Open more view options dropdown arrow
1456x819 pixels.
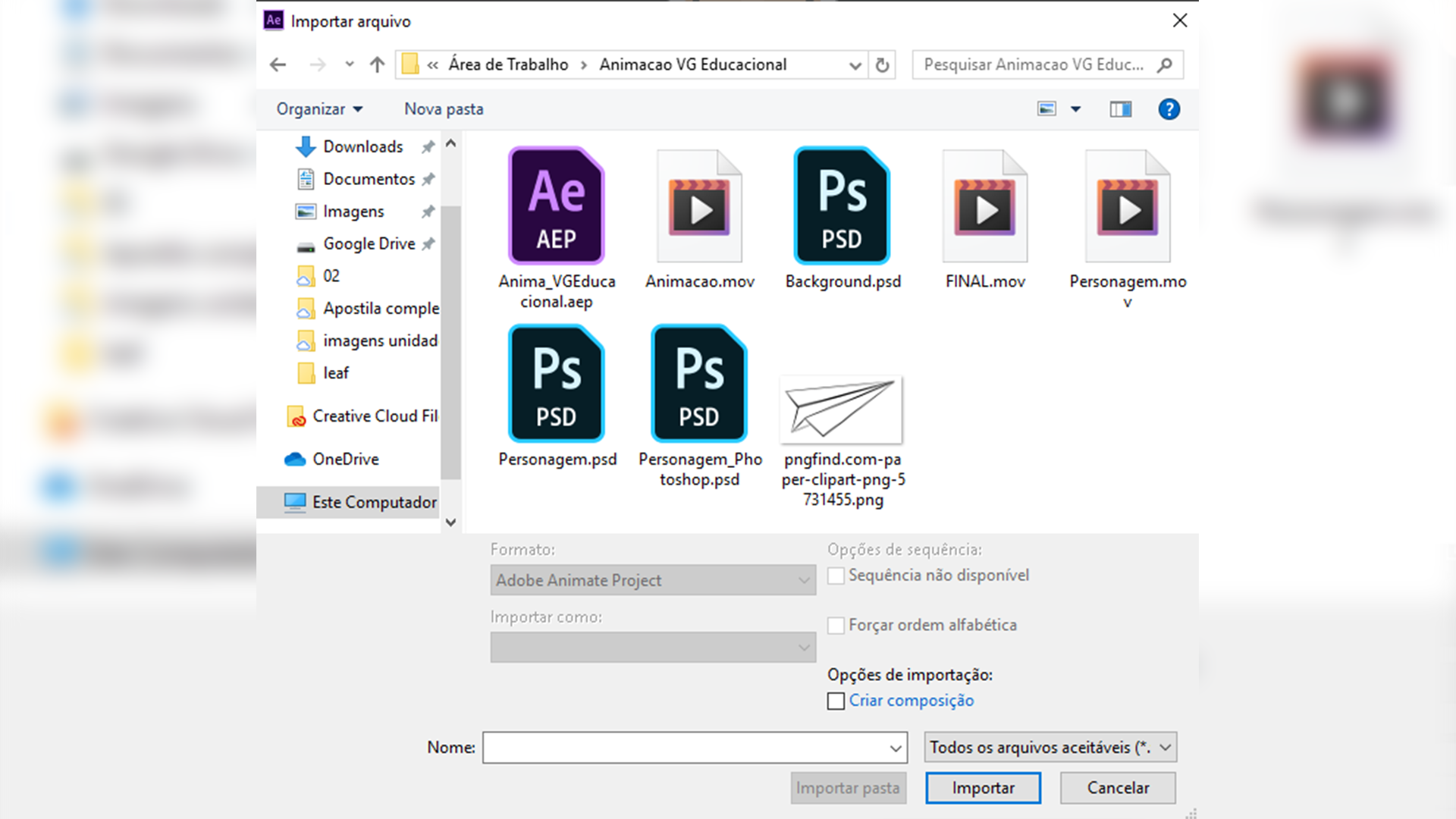pos(1075,109)
